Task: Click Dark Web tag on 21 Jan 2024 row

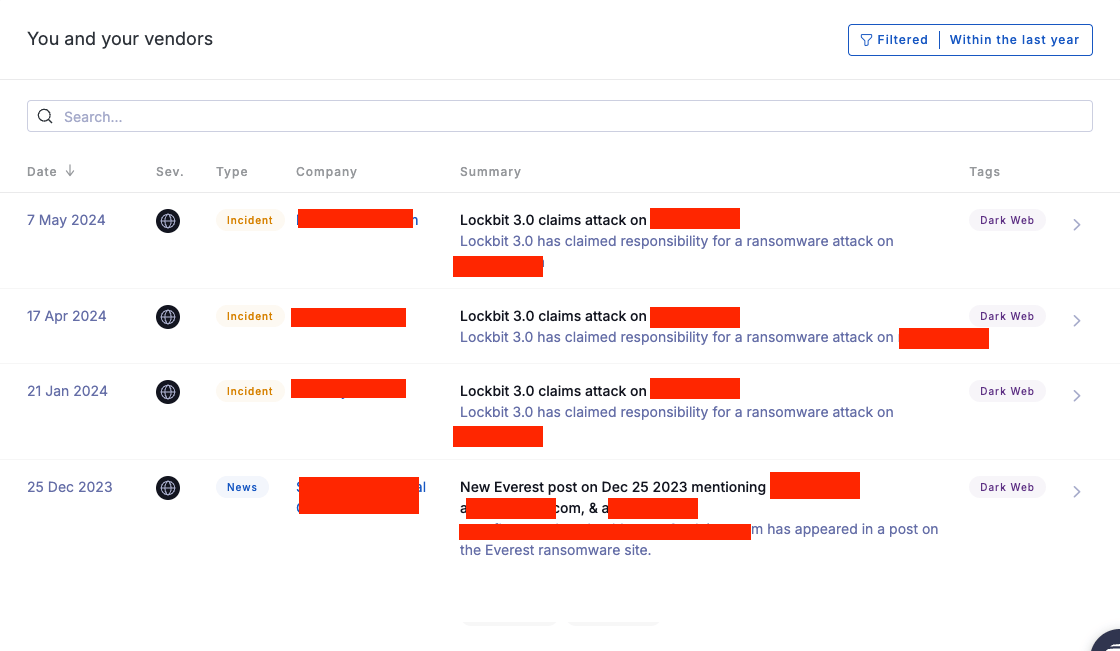Action: click(1007, 391)
